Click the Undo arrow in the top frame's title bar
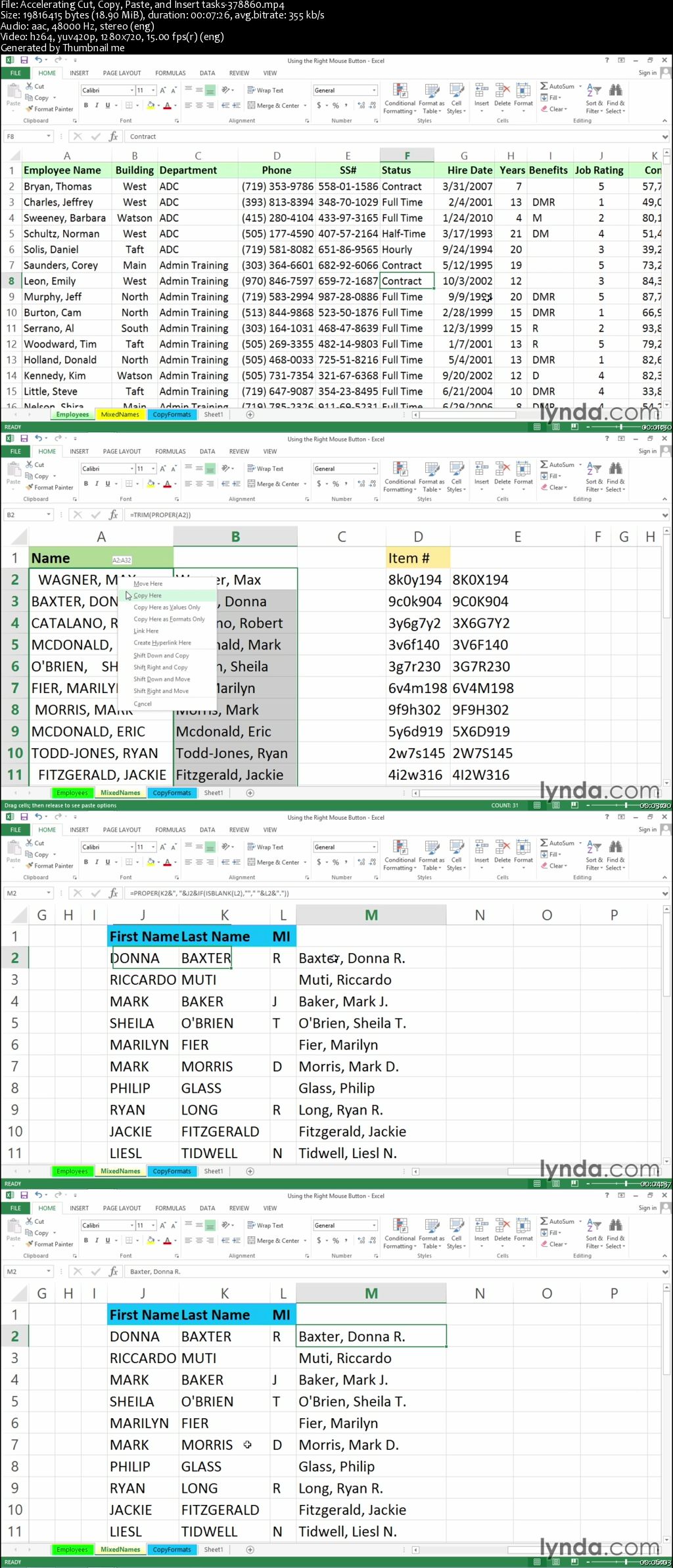This screenshot has height=1568, width=673. [38, 60]
